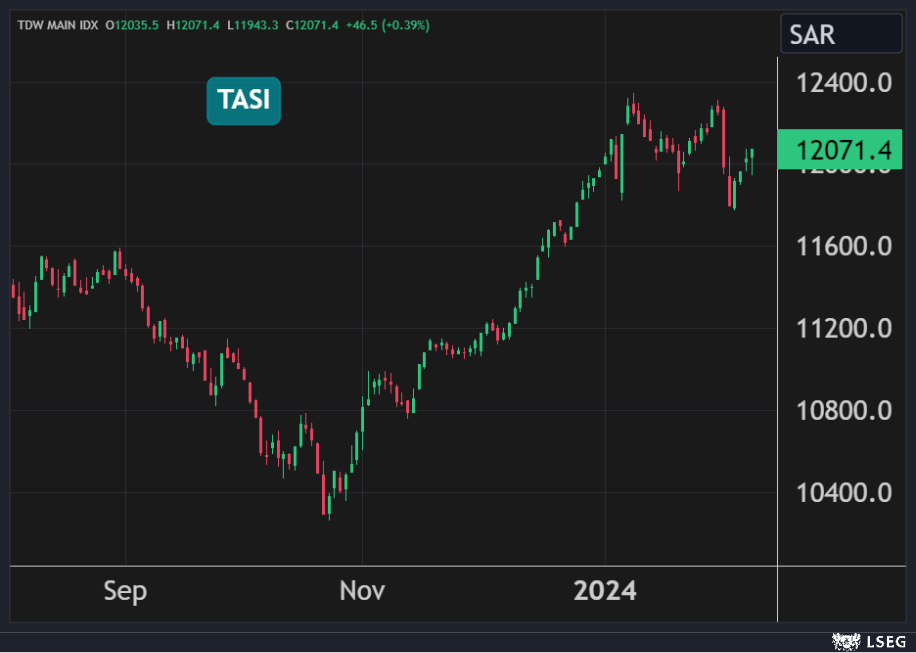
Task: Click the 11200.0 price axis label
Action: [x=844, y=328]
